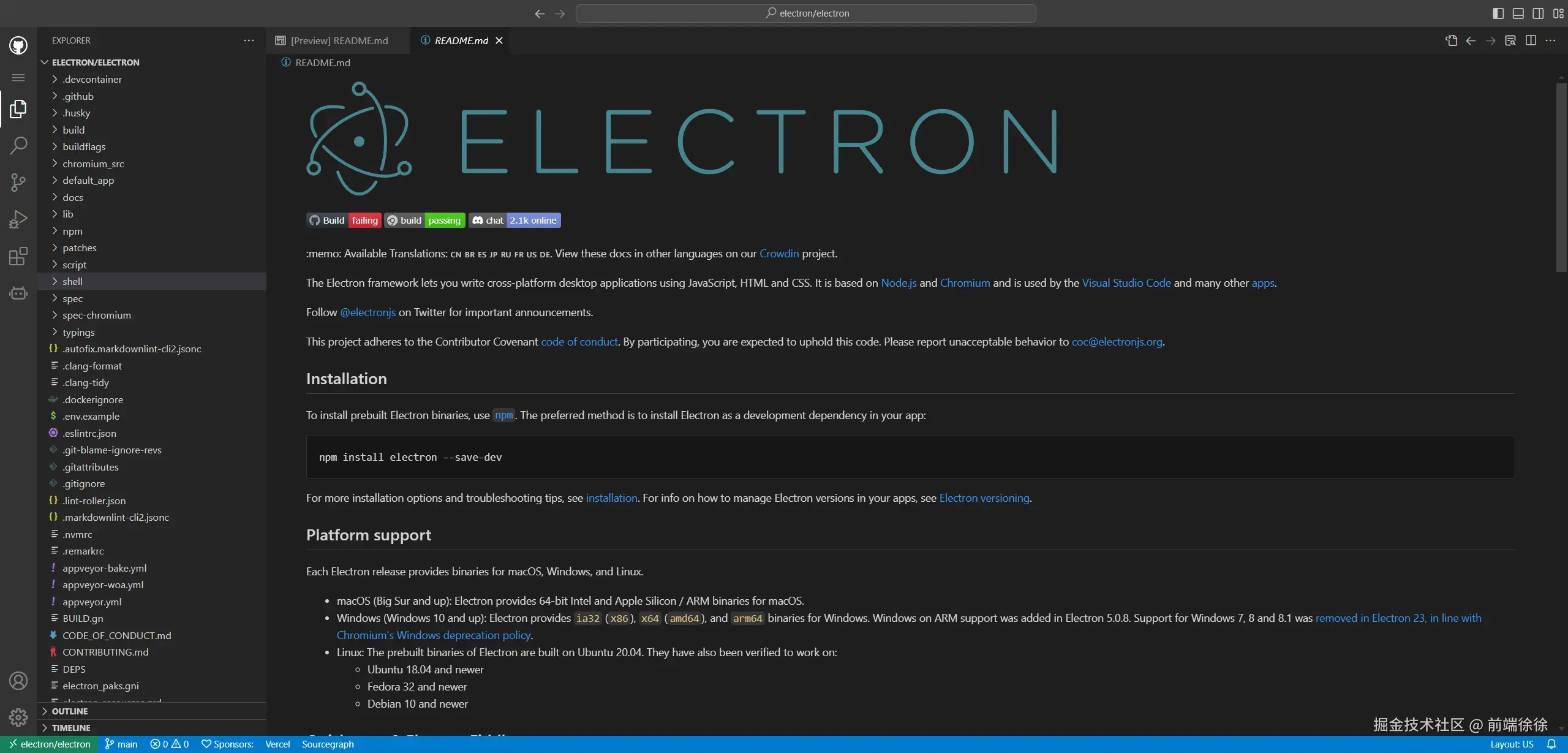The image size is (1568, 753).
Task: Open the Extensions view
Action: point(18,256)
